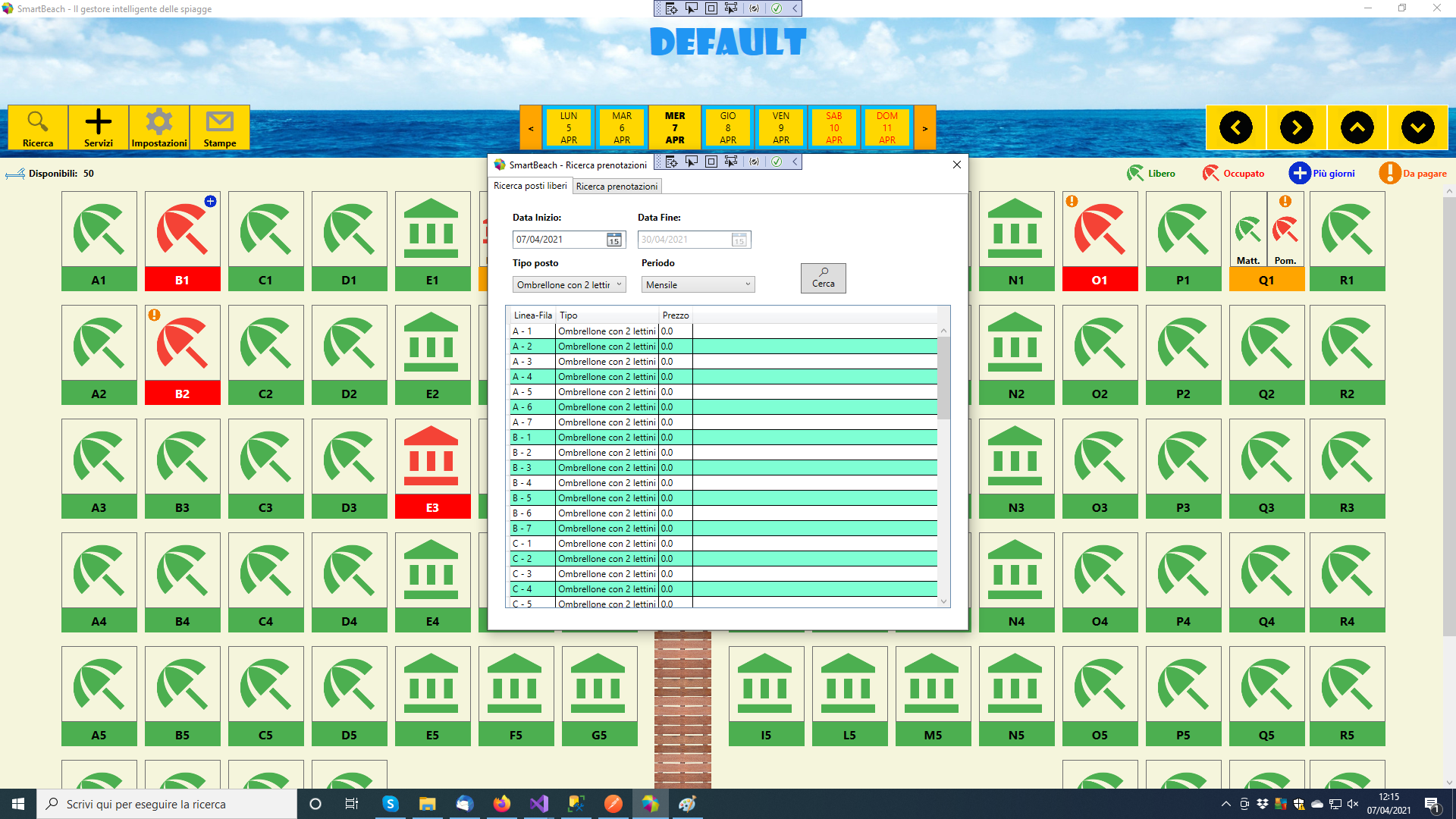Switch to Ricerca posti liberi tab
This screenshot has height=819, width=1456.
[530, 186]
